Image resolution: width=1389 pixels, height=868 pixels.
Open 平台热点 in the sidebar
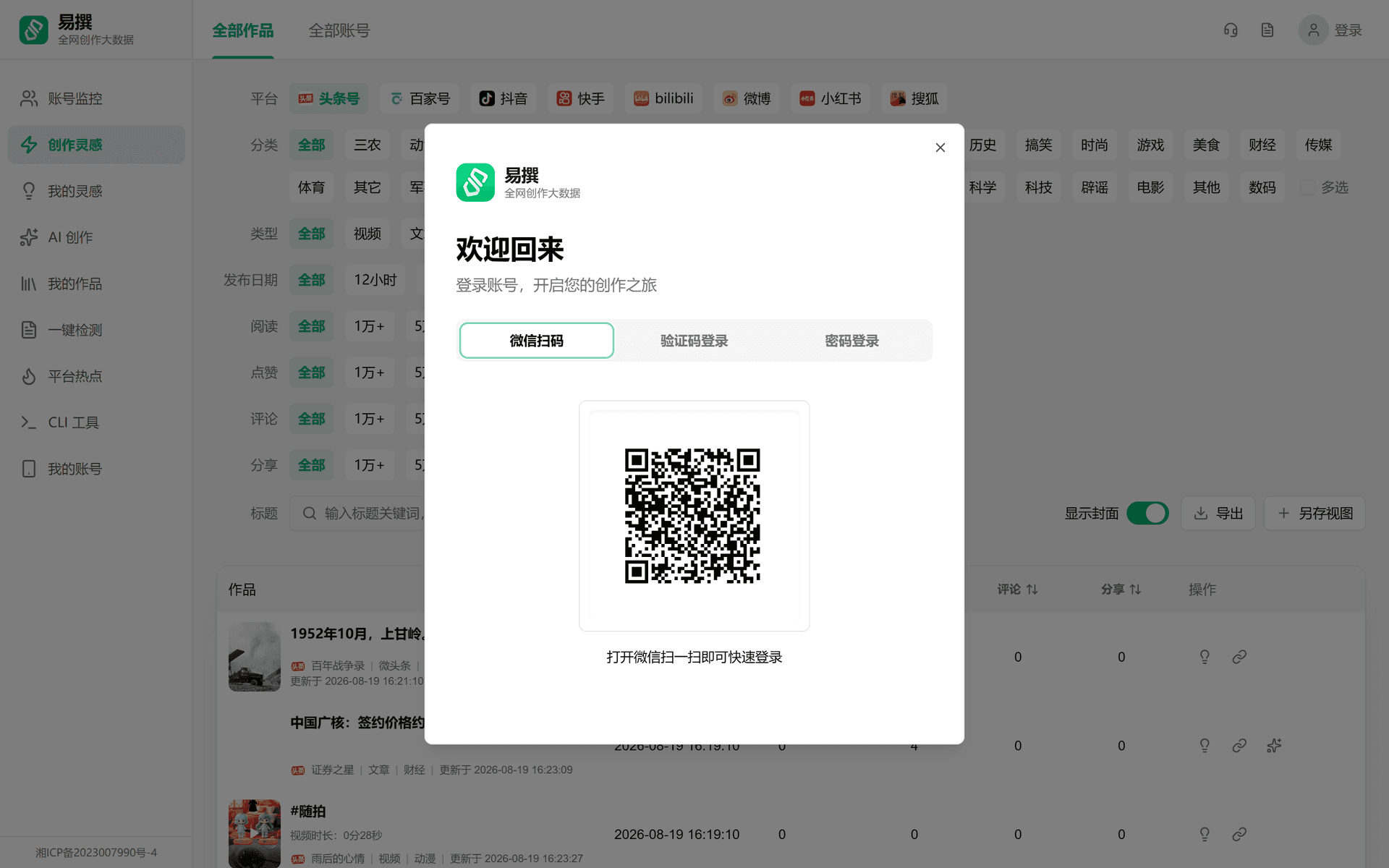tap(96, 376)
